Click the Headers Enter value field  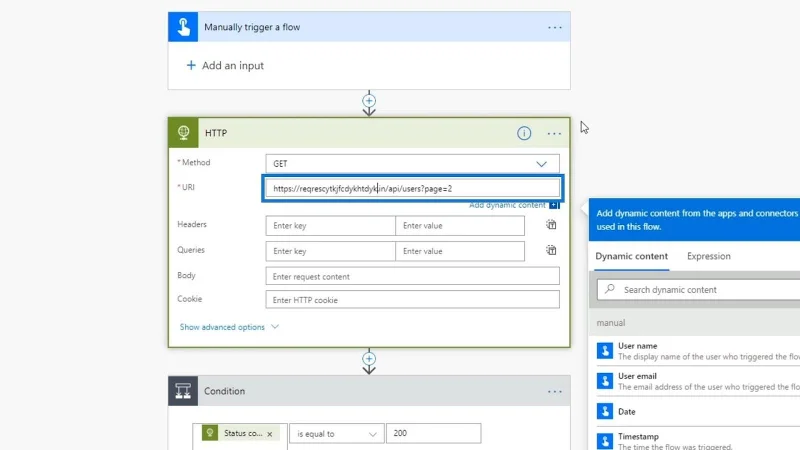point(460,226)
